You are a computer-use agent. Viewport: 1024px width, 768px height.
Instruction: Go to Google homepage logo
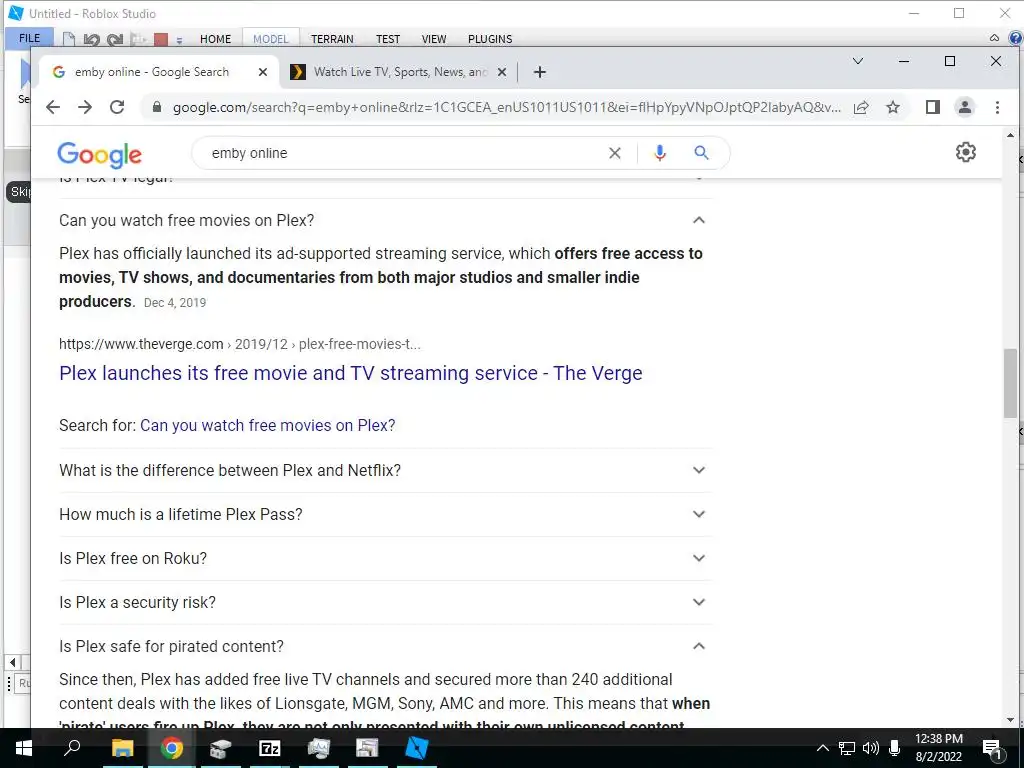click(99, 155)
